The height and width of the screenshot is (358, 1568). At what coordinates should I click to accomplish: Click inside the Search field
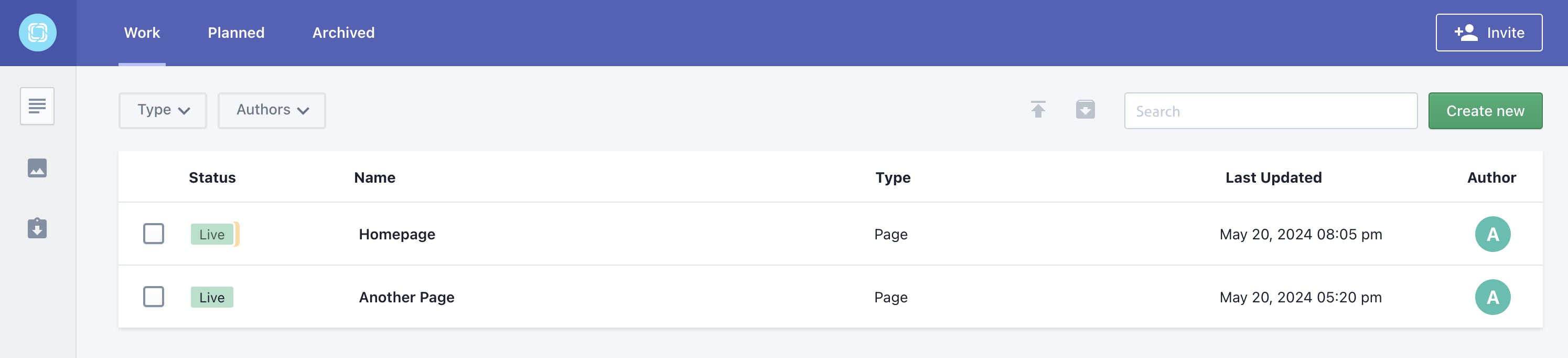(1272, 110)
